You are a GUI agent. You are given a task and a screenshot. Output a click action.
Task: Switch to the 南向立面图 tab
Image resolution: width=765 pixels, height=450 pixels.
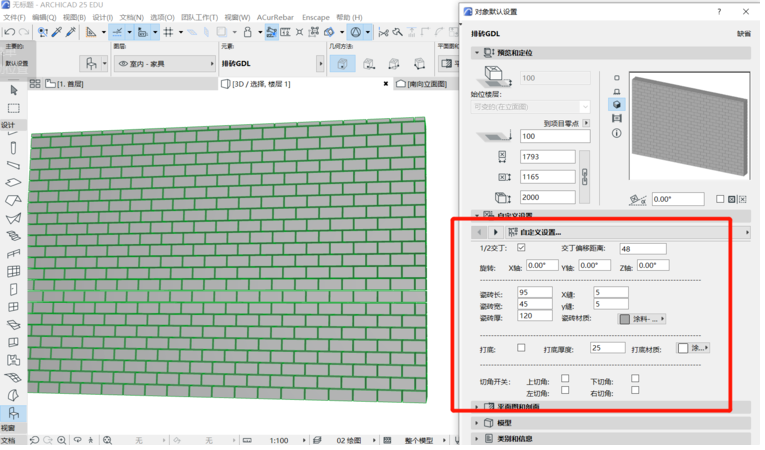pyautogui.click(x=422, y=84)
